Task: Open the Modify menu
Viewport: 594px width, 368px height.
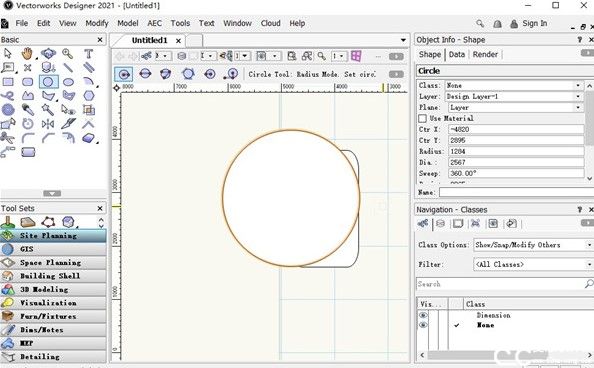Action: click(x=97, y=23)
